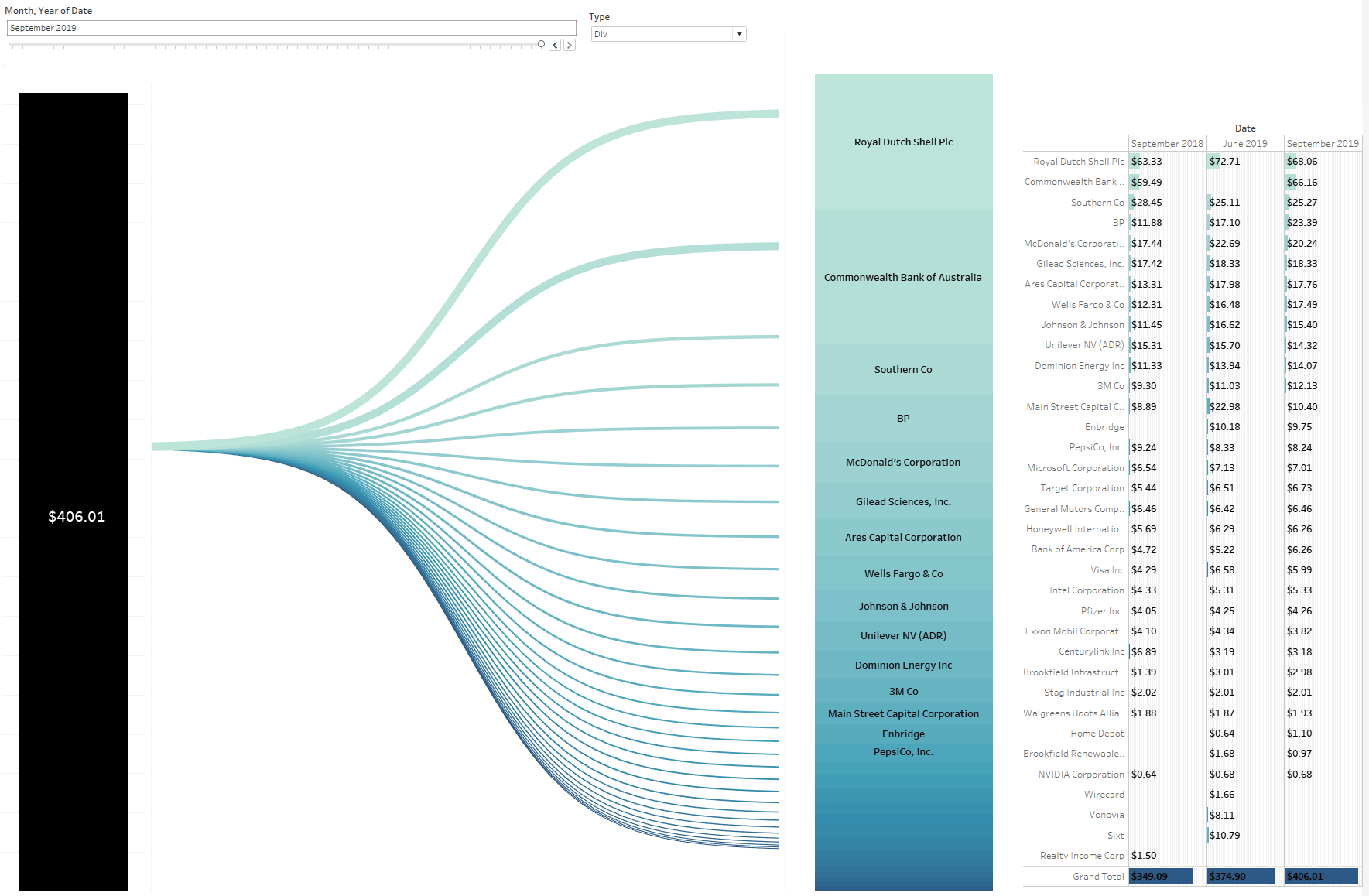
Task: Click the Realty Income Corp row label
Action: coord(1082,856)
